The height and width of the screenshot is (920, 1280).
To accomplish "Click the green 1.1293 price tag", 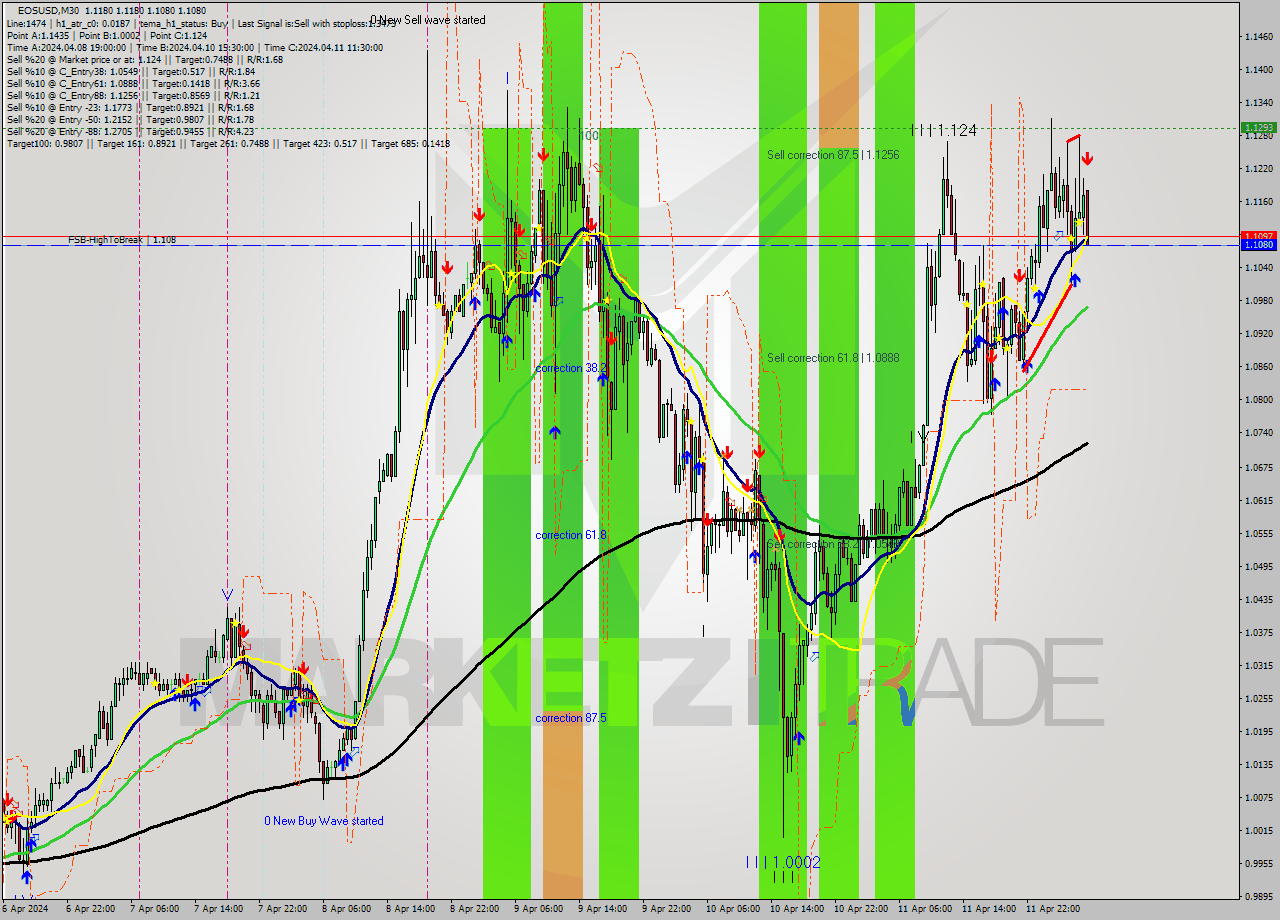I will (1258, 127).
